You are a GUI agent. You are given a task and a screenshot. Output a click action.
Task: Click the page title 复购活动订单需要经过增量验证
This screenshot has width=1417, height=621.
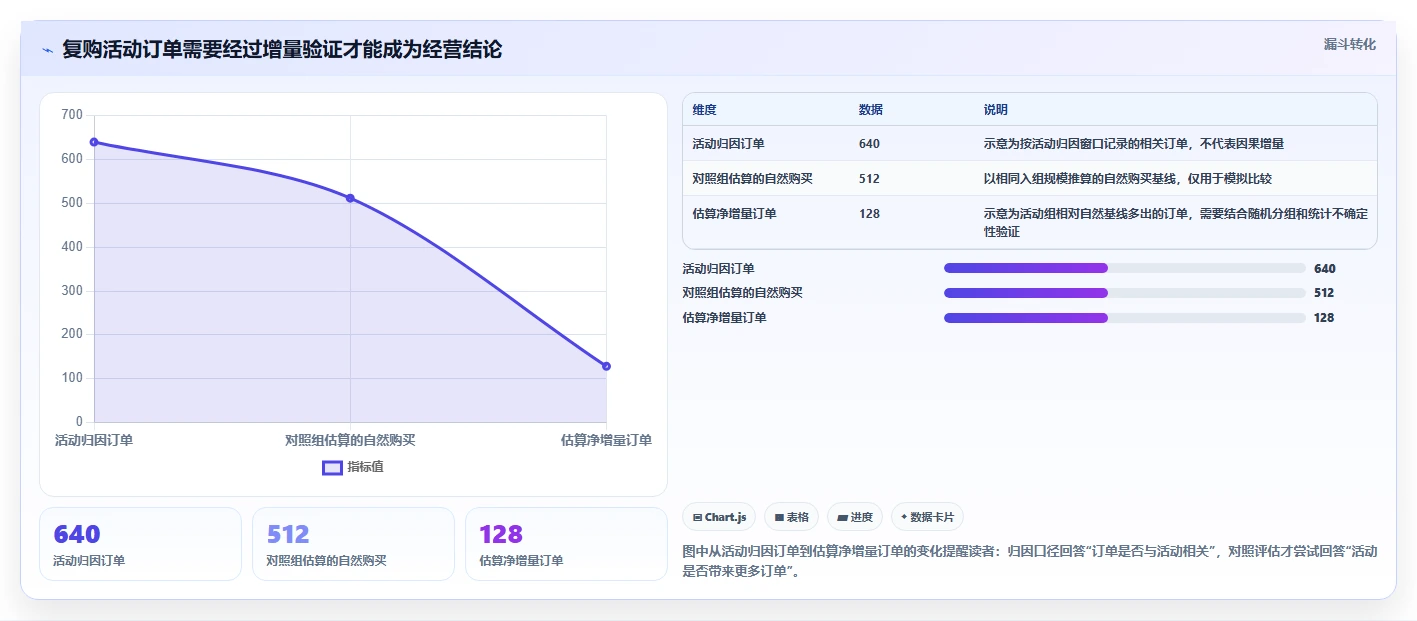(x=282, y=49)
